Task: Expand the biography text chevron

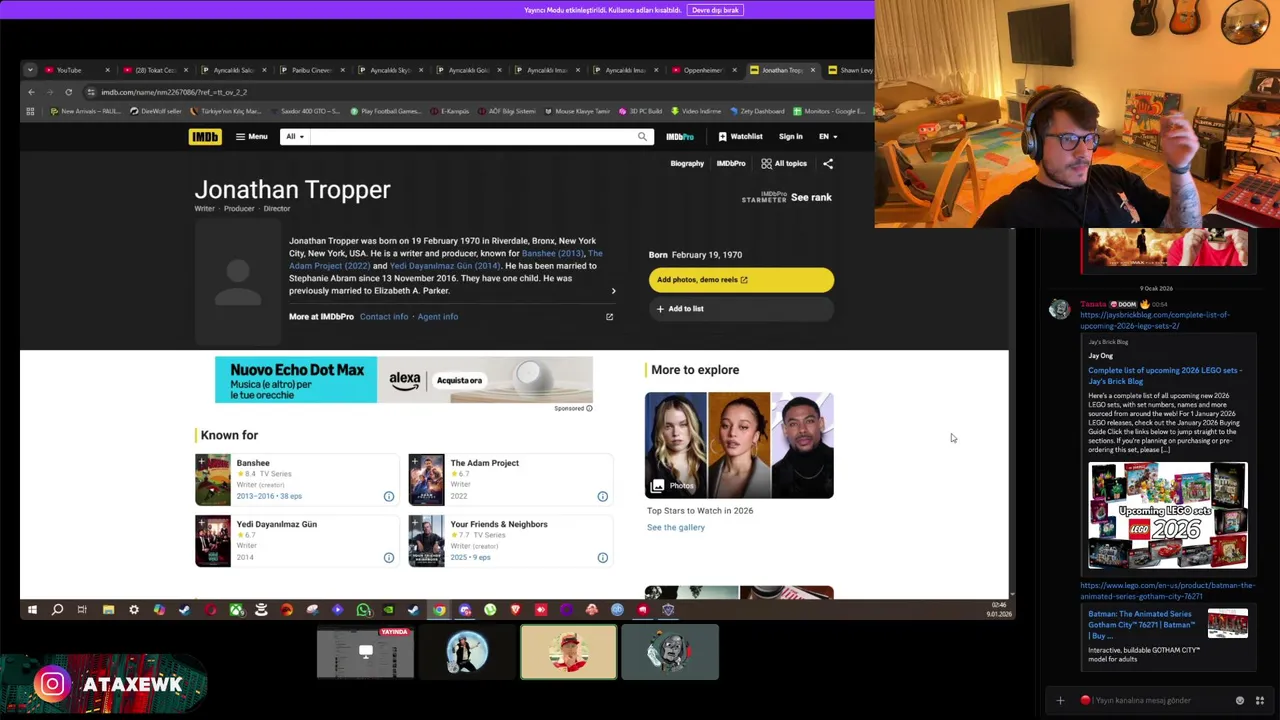Action: [x=613, y=291]
